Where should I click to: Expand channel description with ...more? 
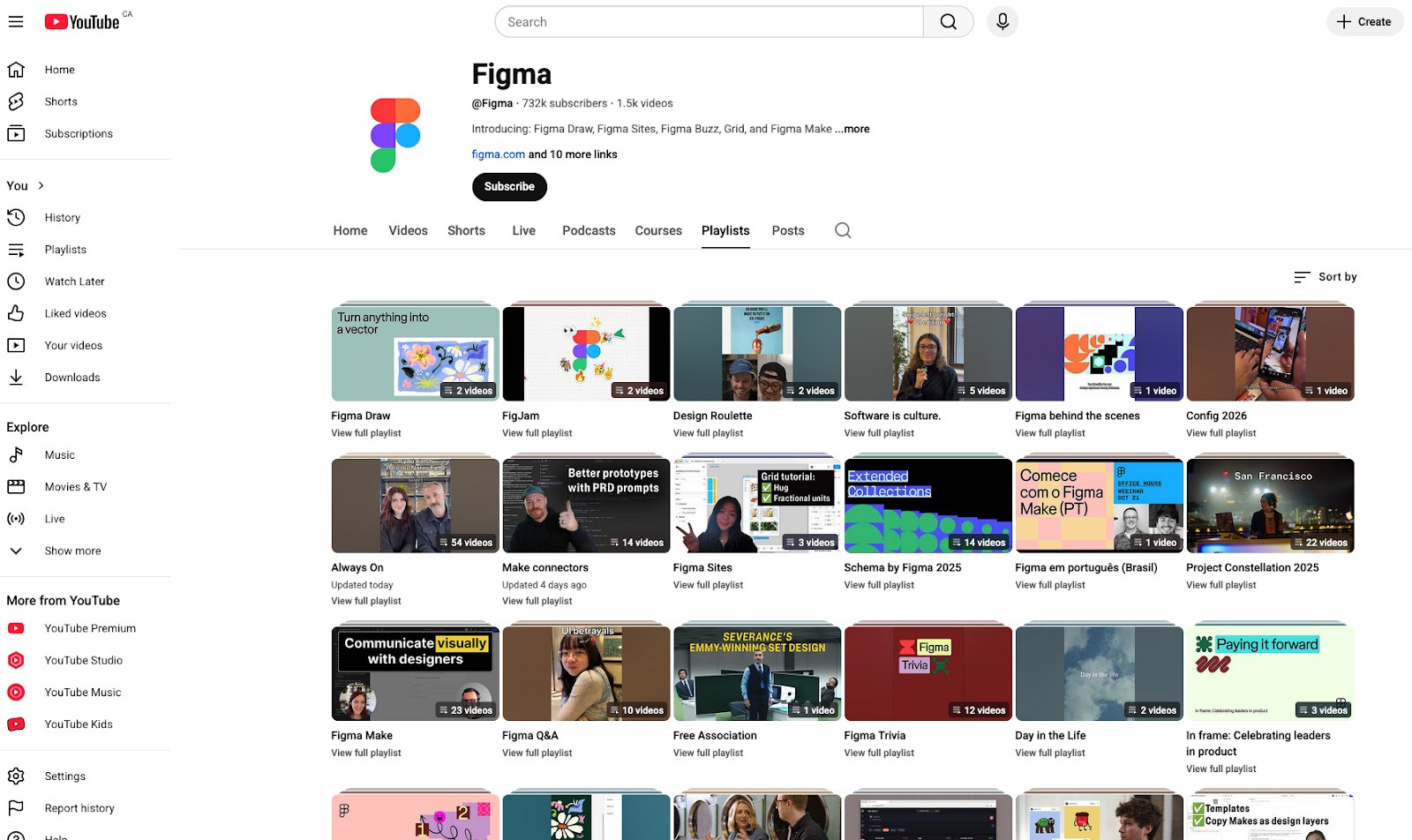(x=852, y=129)
